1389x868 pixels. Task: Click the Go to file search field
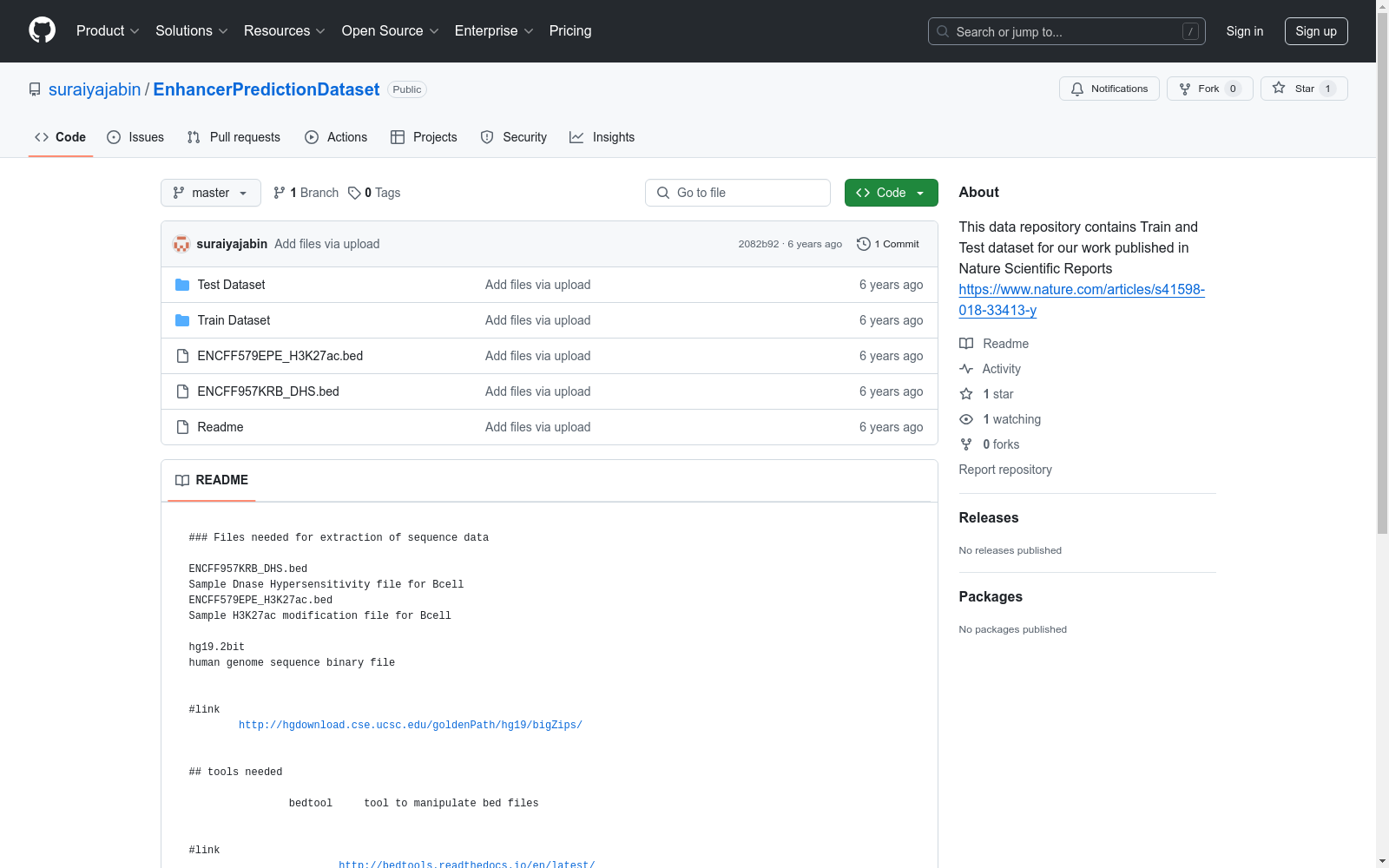pyautogui.click(x=738, y=193)
